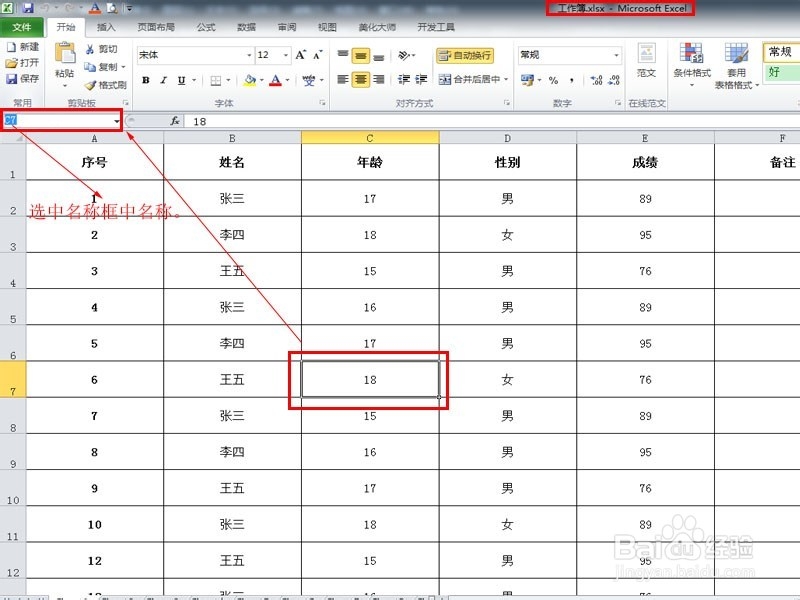Viewport: 800px width, 600px height.
Task: Open the fill color swatch menu
Action: 262,80
